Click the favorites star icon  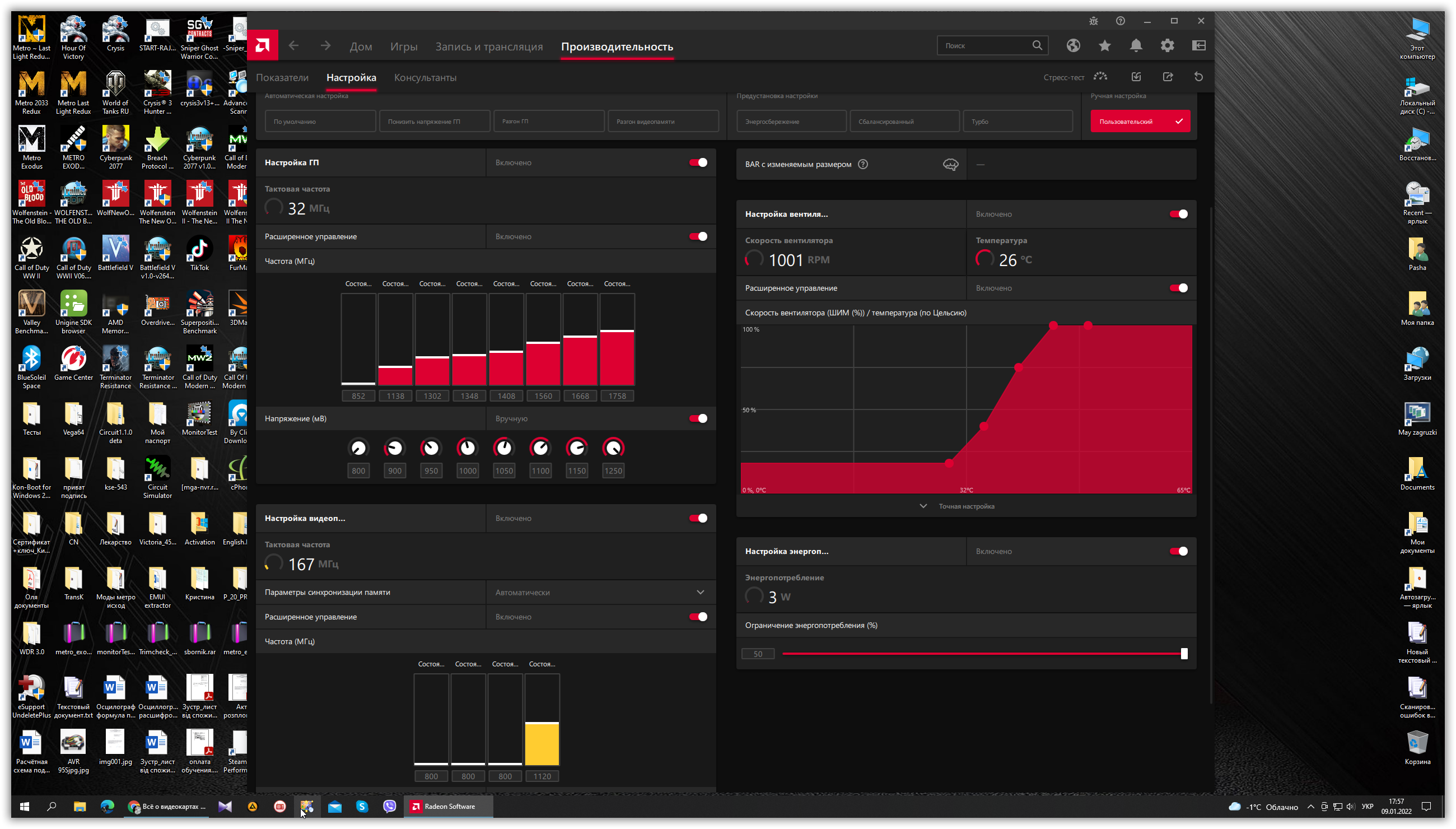coord(1104,45)
